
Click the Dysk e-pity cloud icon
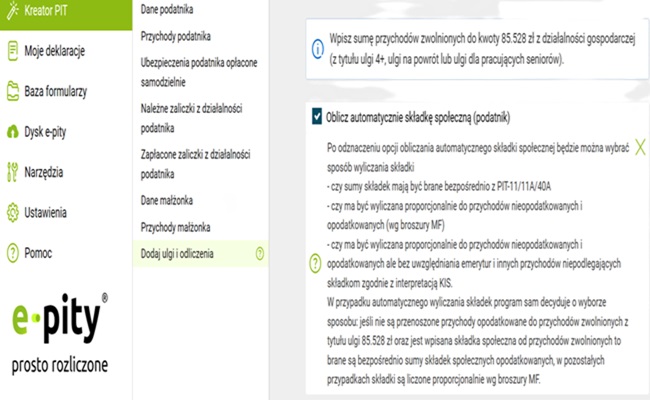13,131
